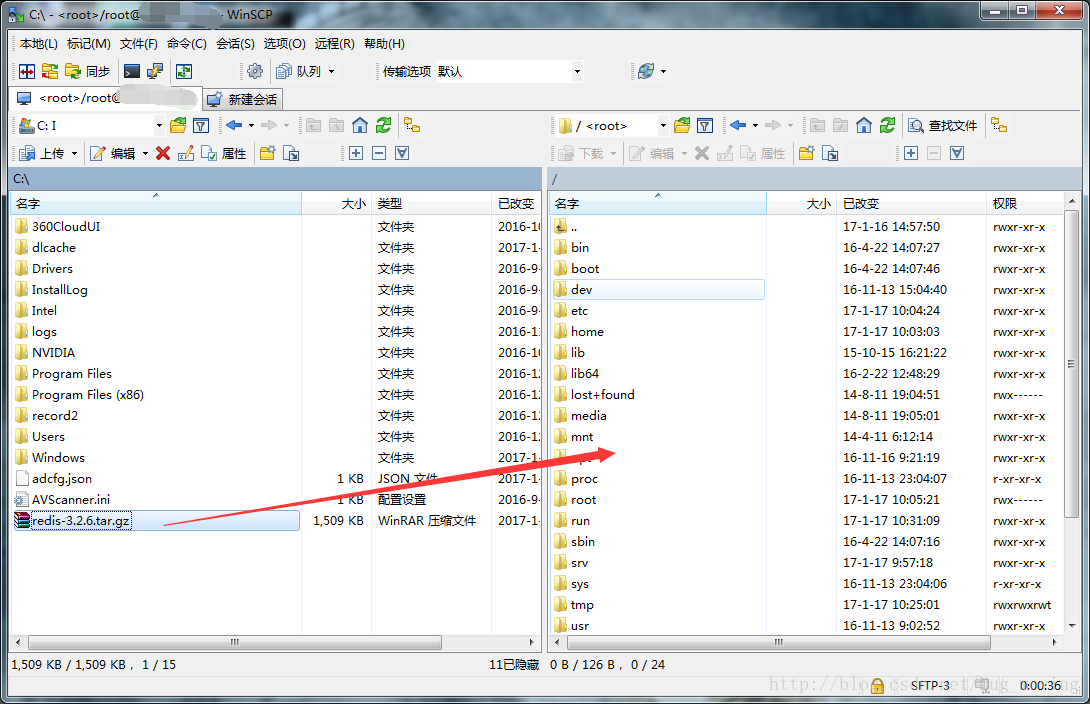Select the redis-3.2.6.tar.gz file
Viewport: 1090px width, 704px height.
tap(156, 521)
